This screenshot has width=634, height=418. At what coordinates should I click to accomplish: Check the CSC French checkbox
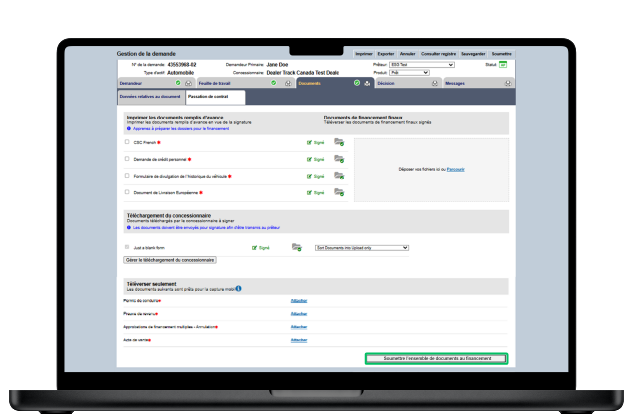(127, 142)
